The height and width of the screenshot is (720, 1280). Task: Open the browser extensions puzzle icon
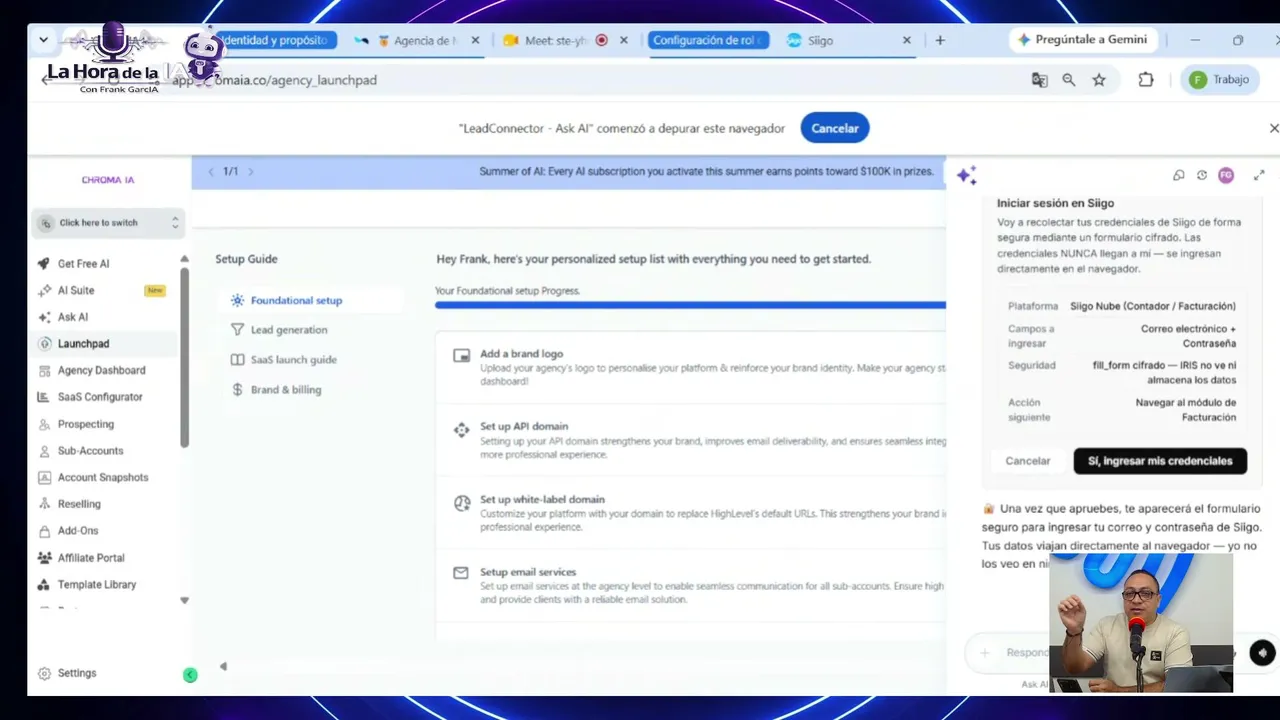click(1146, 80)
